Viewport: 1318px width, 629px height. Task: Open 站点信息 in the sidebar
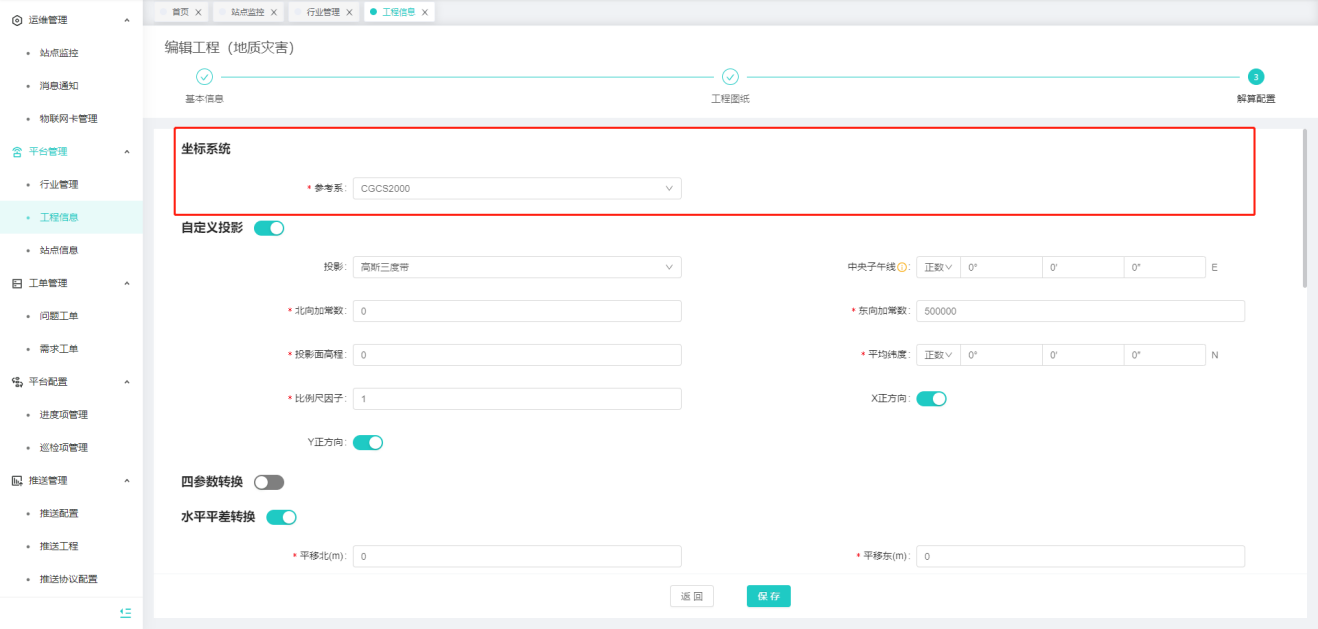59,250
